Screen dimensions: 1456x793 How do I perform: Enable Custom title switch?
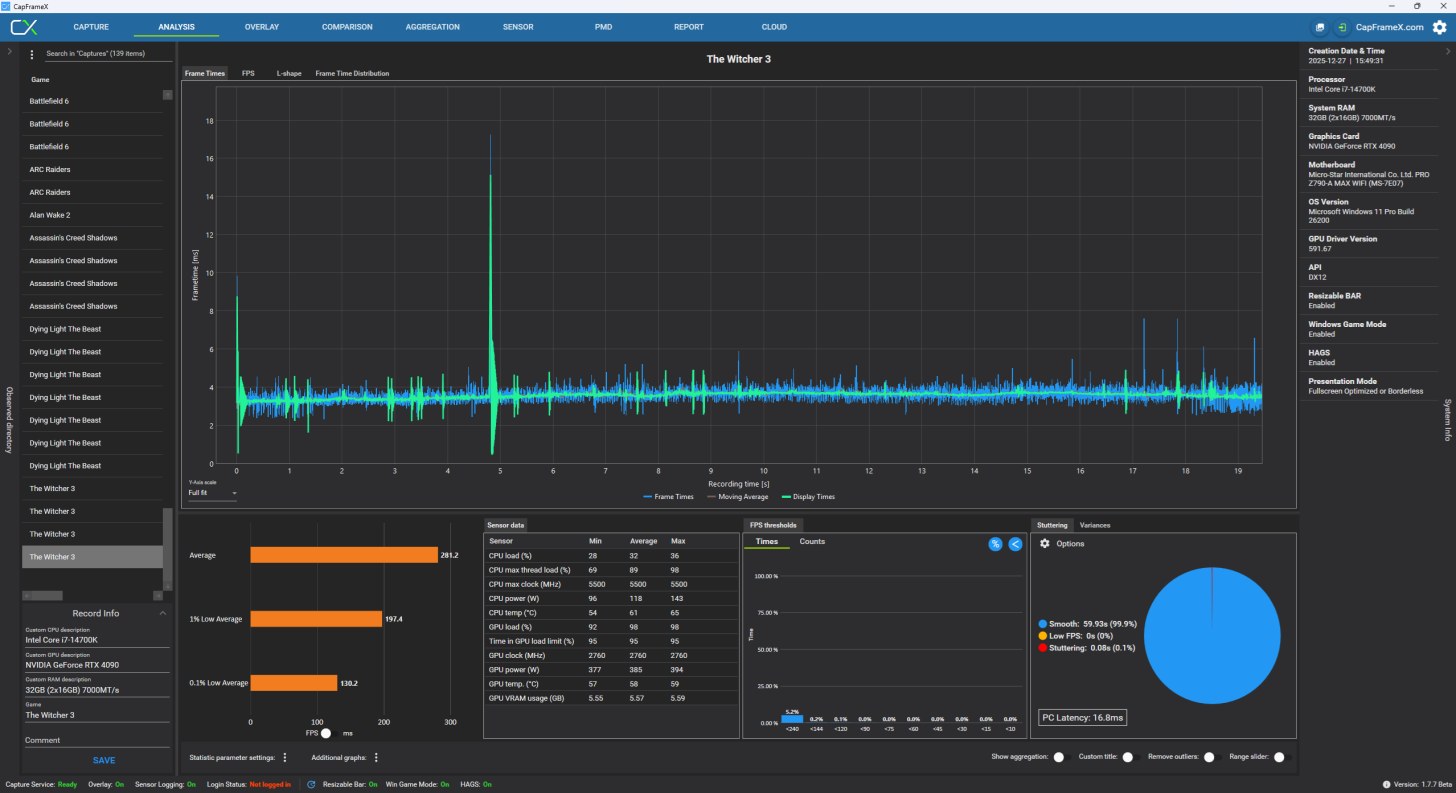[1129, 757]
